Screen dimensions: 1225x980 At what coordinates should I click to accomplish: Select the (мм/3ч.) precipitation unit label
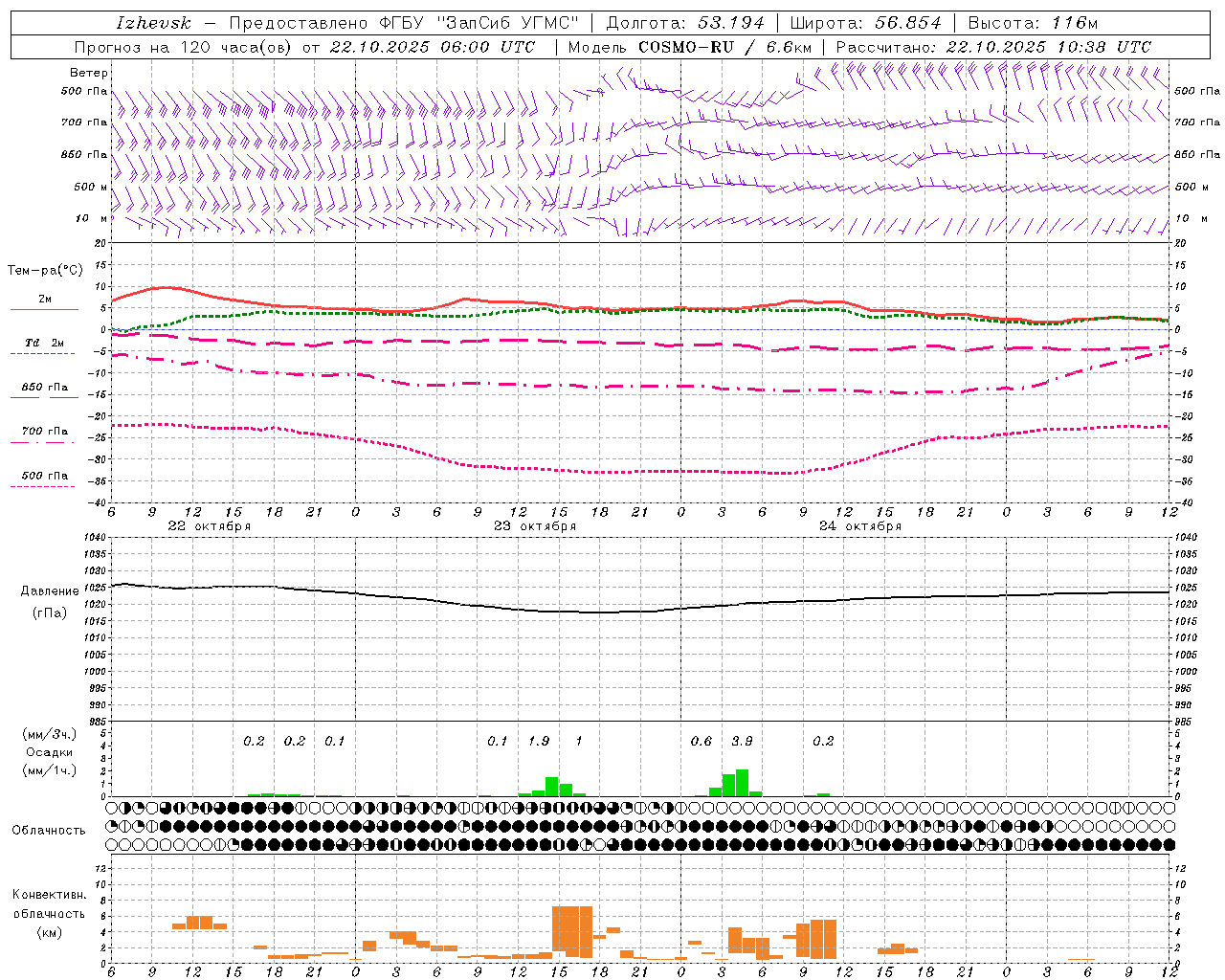(x=49, y=734)
